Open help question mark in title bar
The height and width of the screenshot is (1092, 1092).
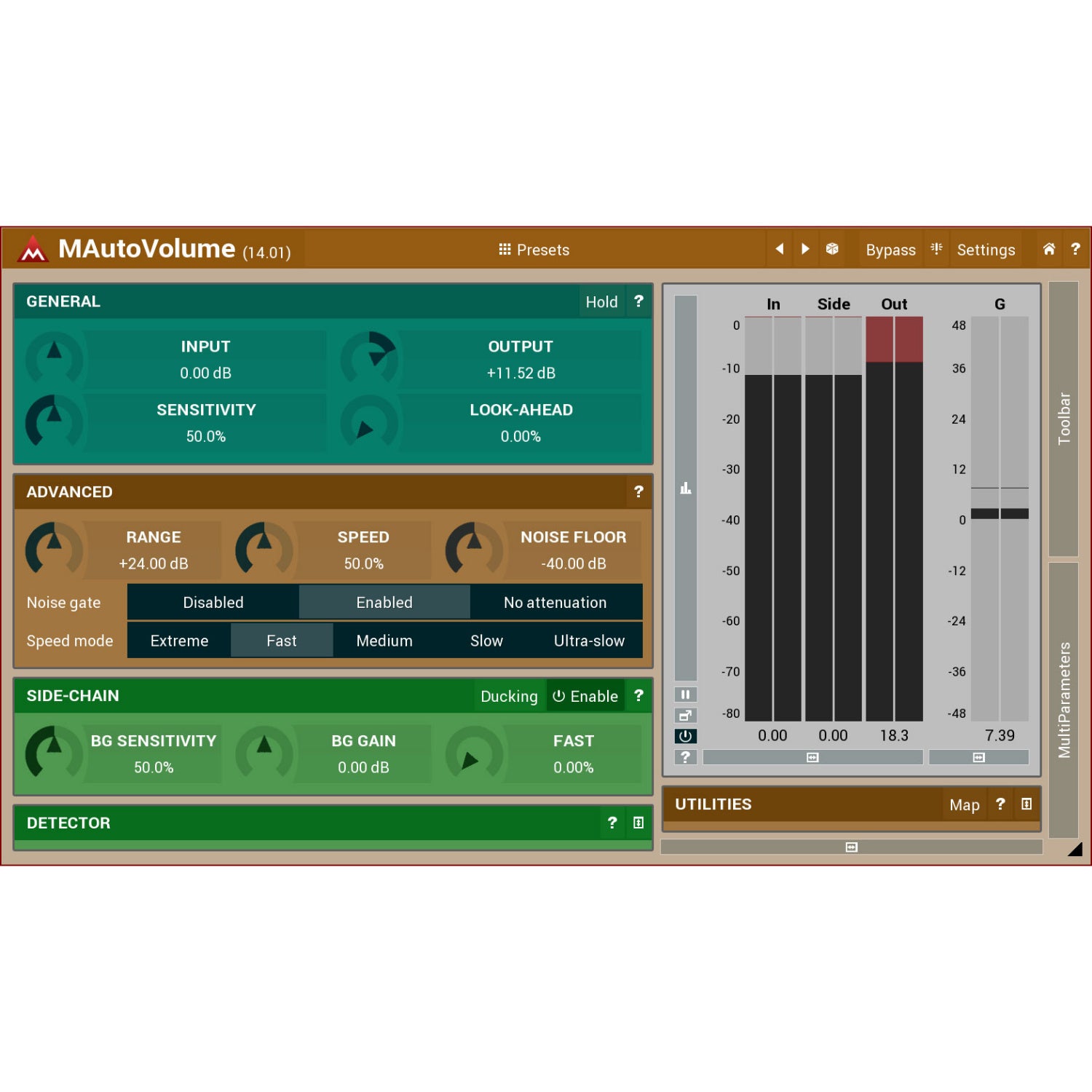1075,249
